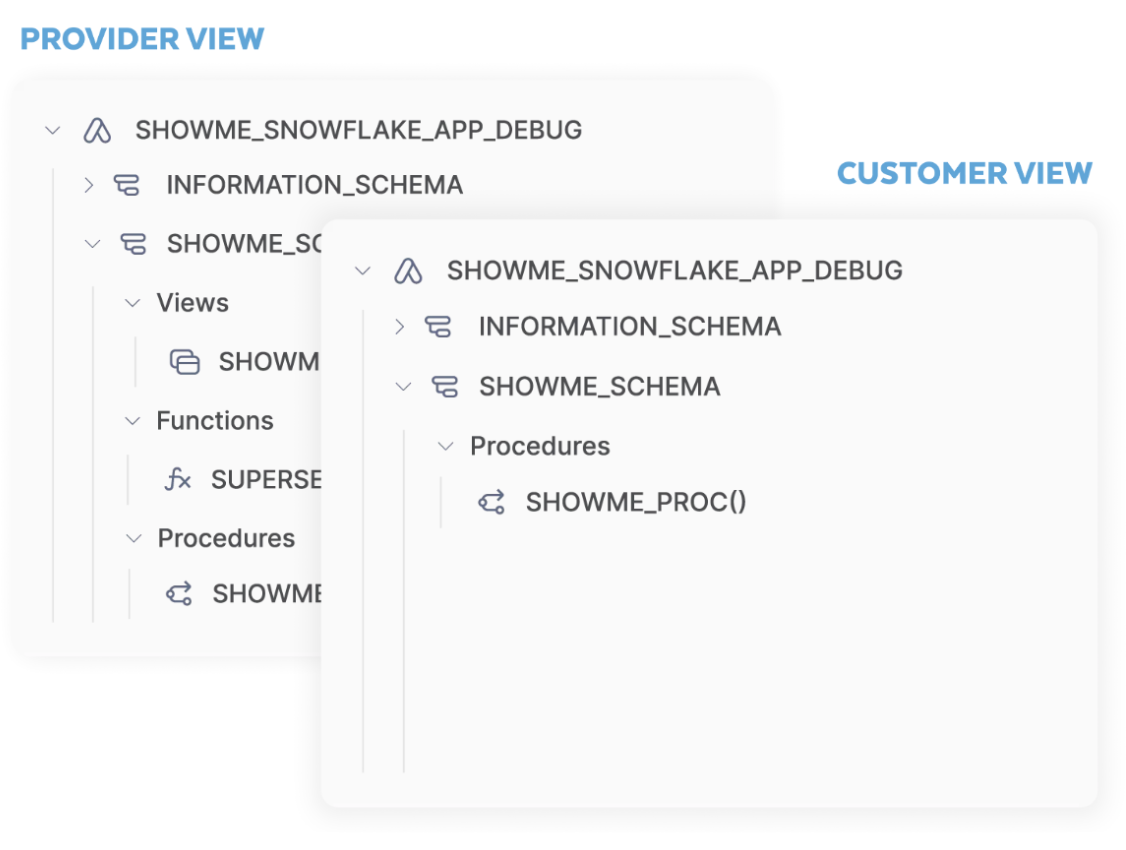Collapse Procedures group in Customer View
The height and width of the screenshot is (850, 1126).
pos(446,447)
